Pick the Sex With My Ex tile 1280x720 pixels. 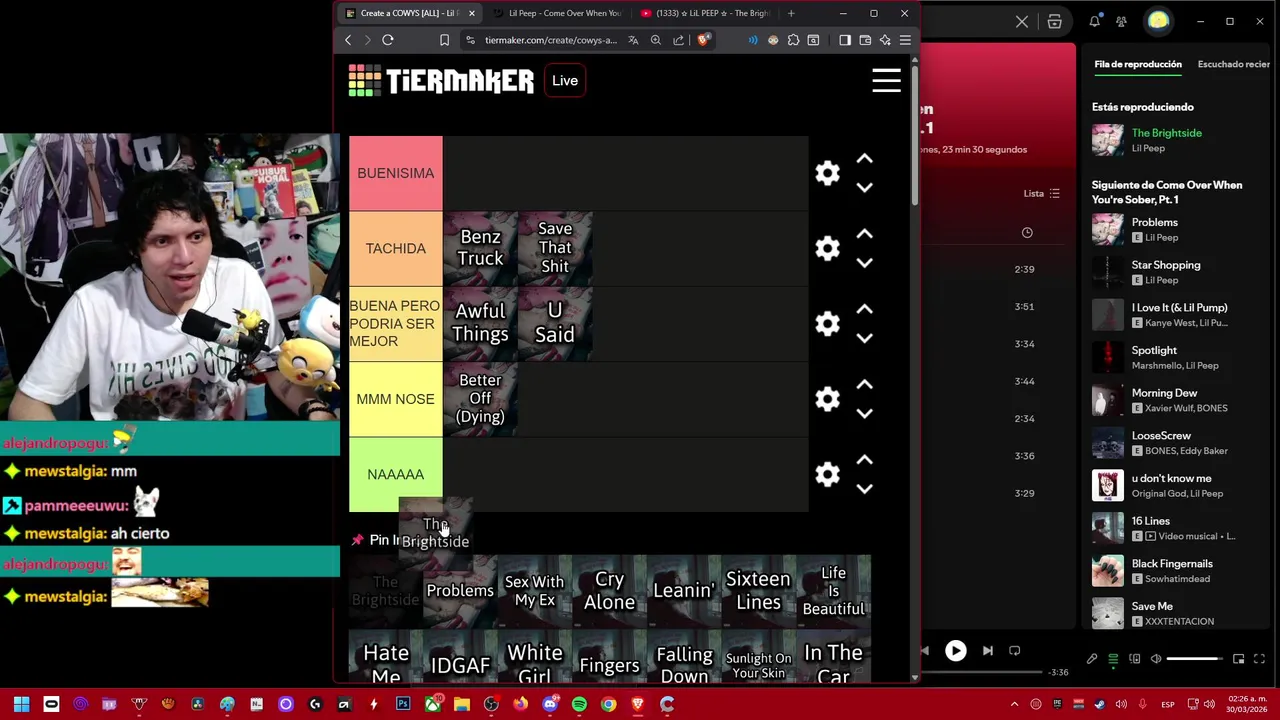point(534,591)
